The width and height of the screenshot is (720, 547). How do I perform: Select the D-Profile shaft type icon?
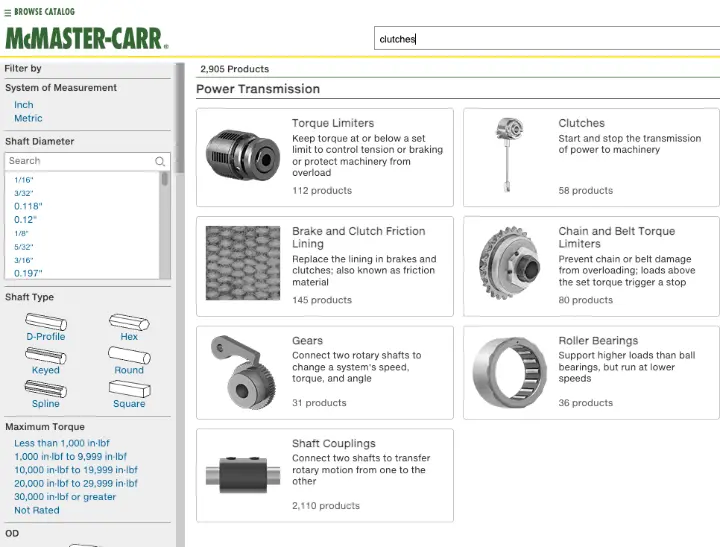45,322
